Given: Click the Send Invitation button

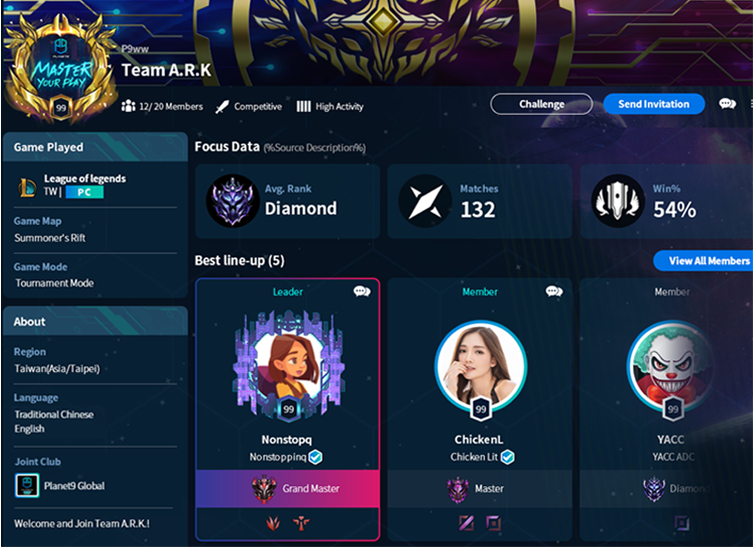Looking at the screenshot, I should click(x=654, y=104).
